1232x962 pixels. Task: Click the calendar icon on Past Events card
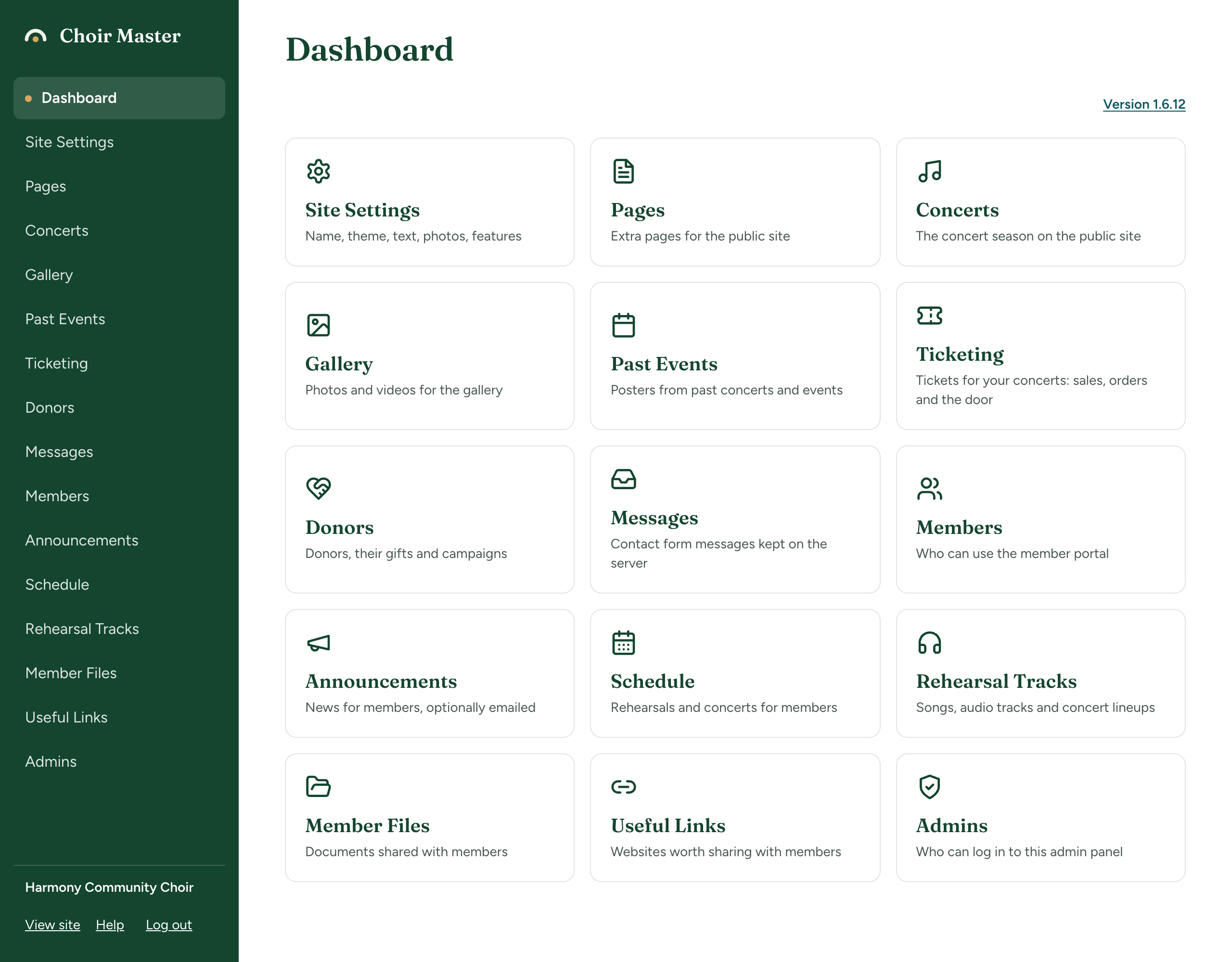623,325
